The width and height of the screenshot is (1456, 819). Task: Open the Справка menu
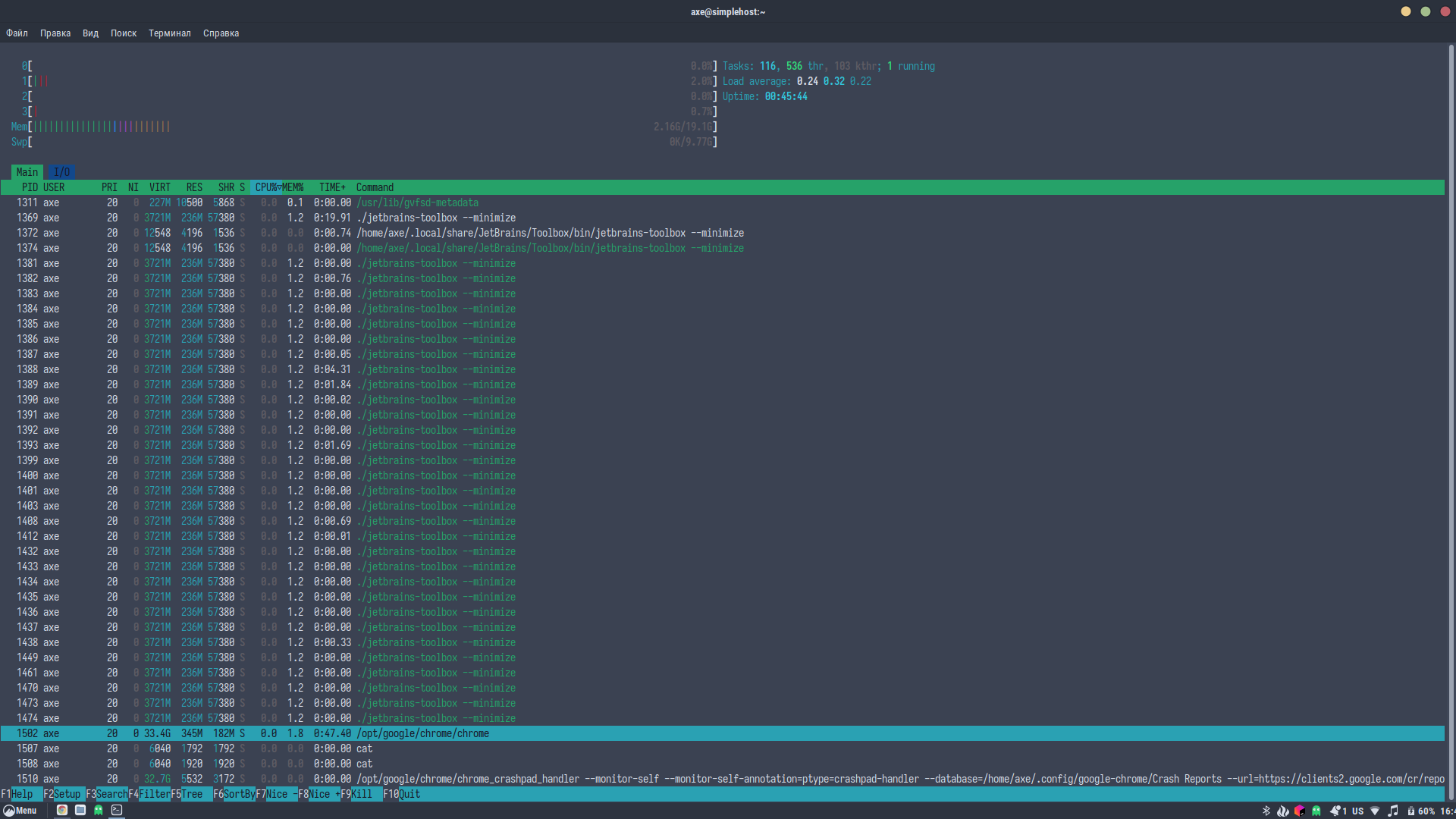(221, 33)
